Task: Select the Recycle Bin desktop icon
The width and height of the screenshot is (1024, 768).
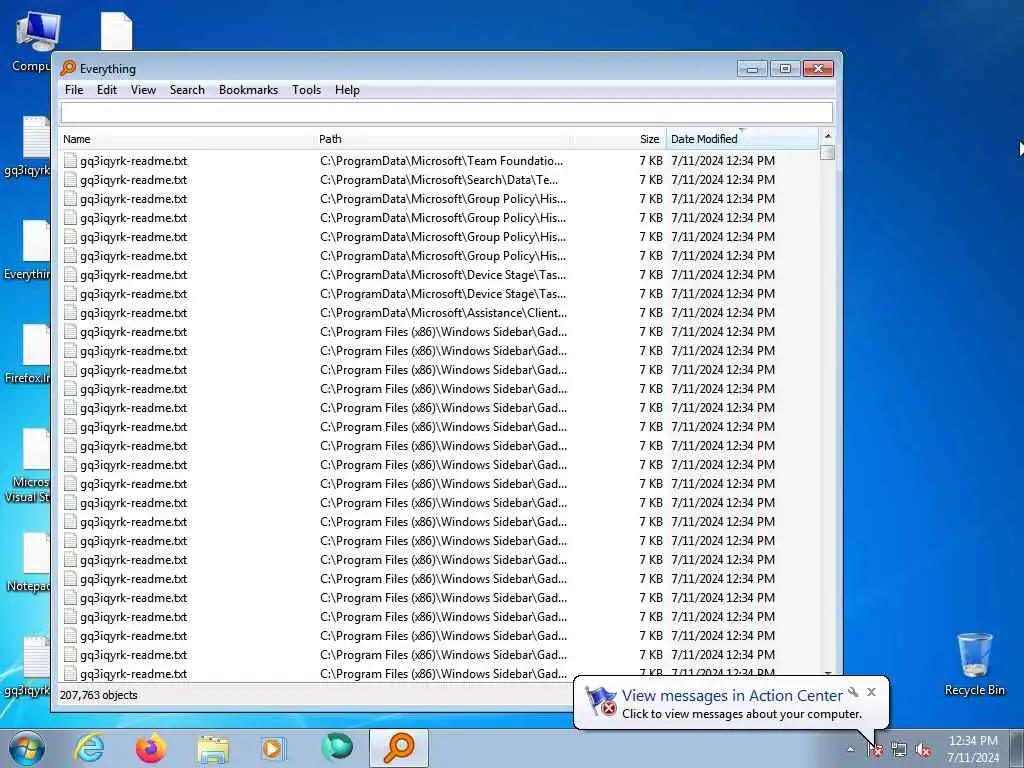Action: pyautogui.click(x=974, y=664)
